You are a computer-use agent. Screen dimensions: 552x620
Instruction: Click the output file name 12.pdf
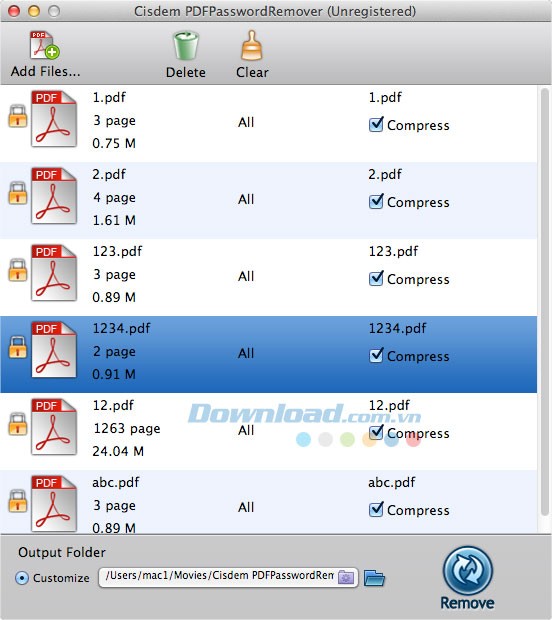coord(389,405)
